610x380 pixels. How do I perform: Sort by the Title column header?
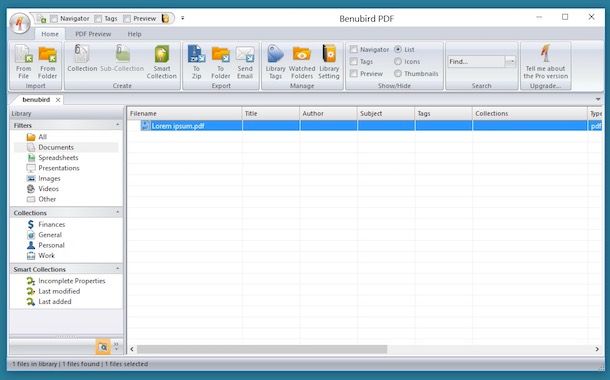(x=271, y=114)
